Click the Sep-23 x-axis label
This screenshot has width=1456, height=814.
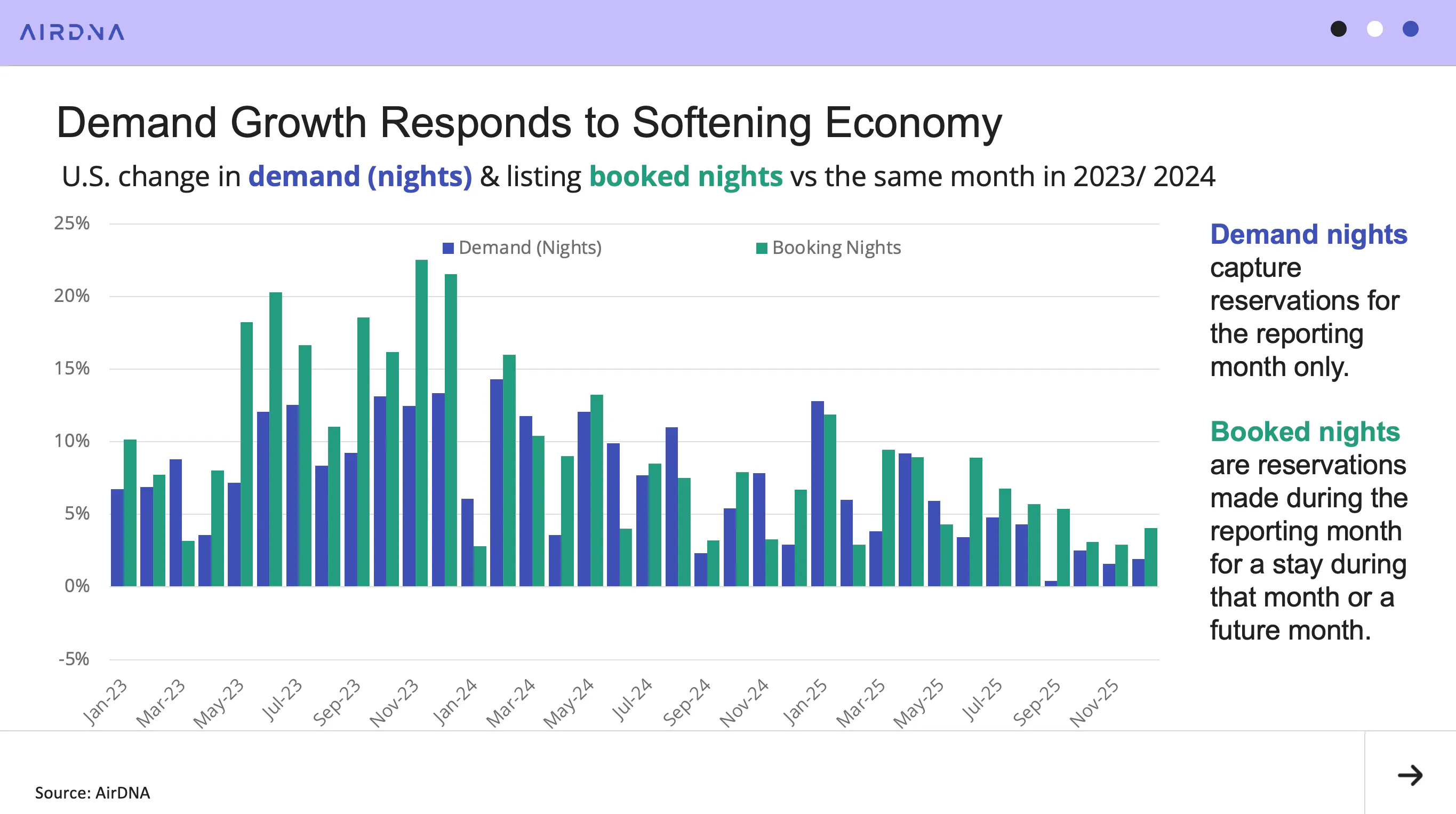337,702
